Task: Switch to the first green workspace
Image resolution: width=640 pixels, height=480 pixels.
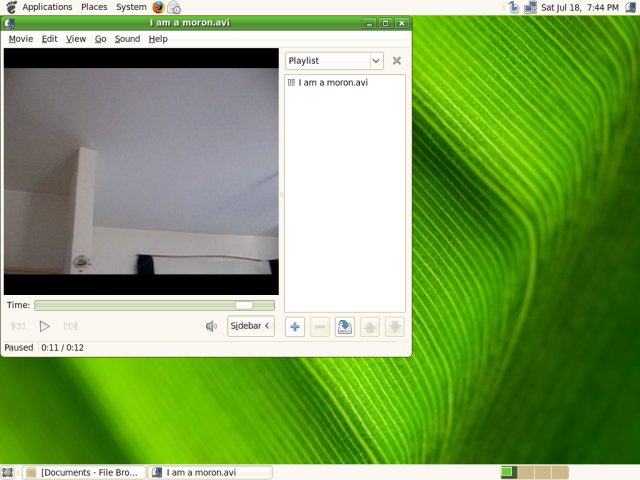Action: tap(509, 472)
